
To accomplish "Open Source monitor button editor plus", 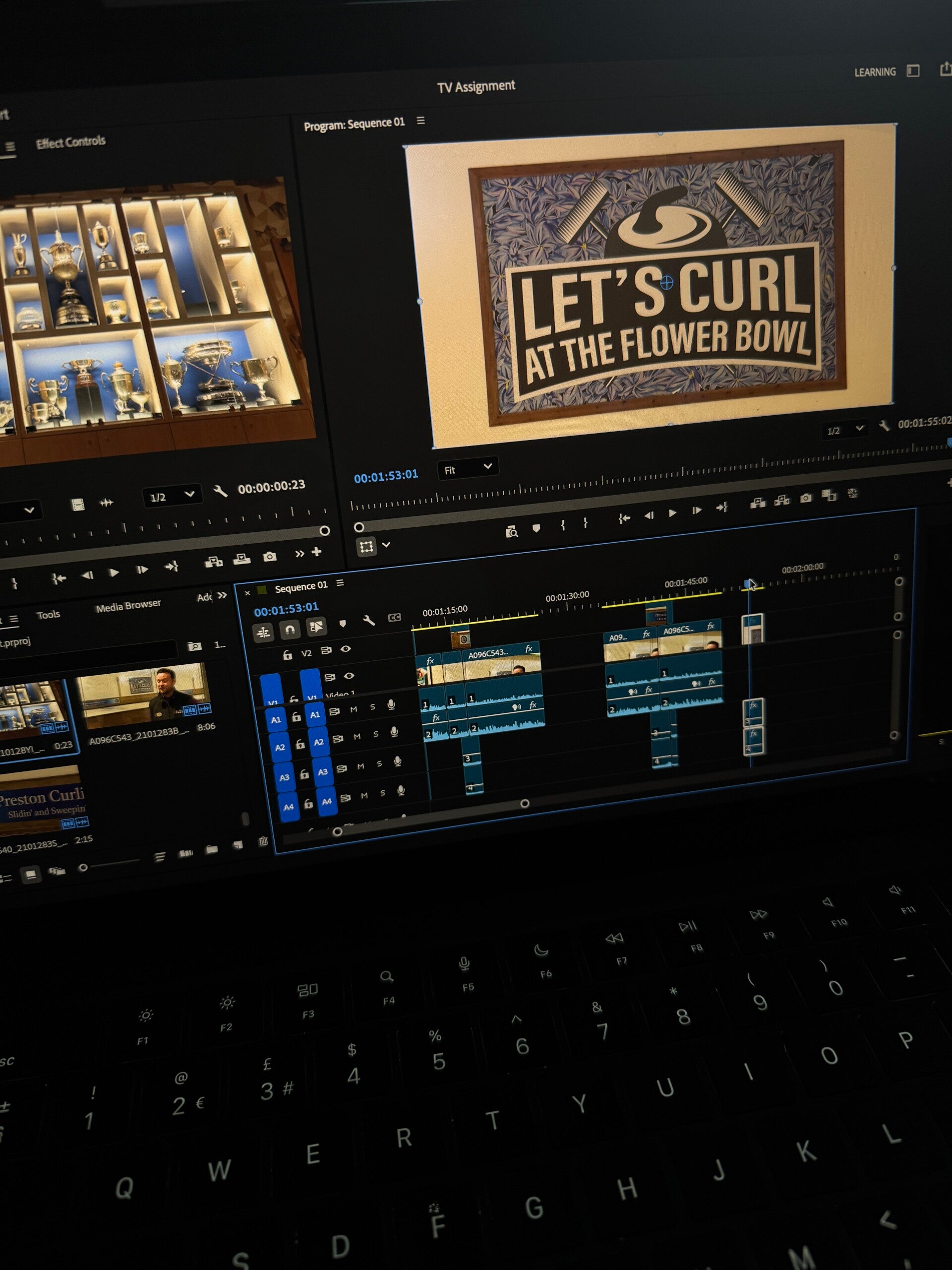I will [316, 551].
